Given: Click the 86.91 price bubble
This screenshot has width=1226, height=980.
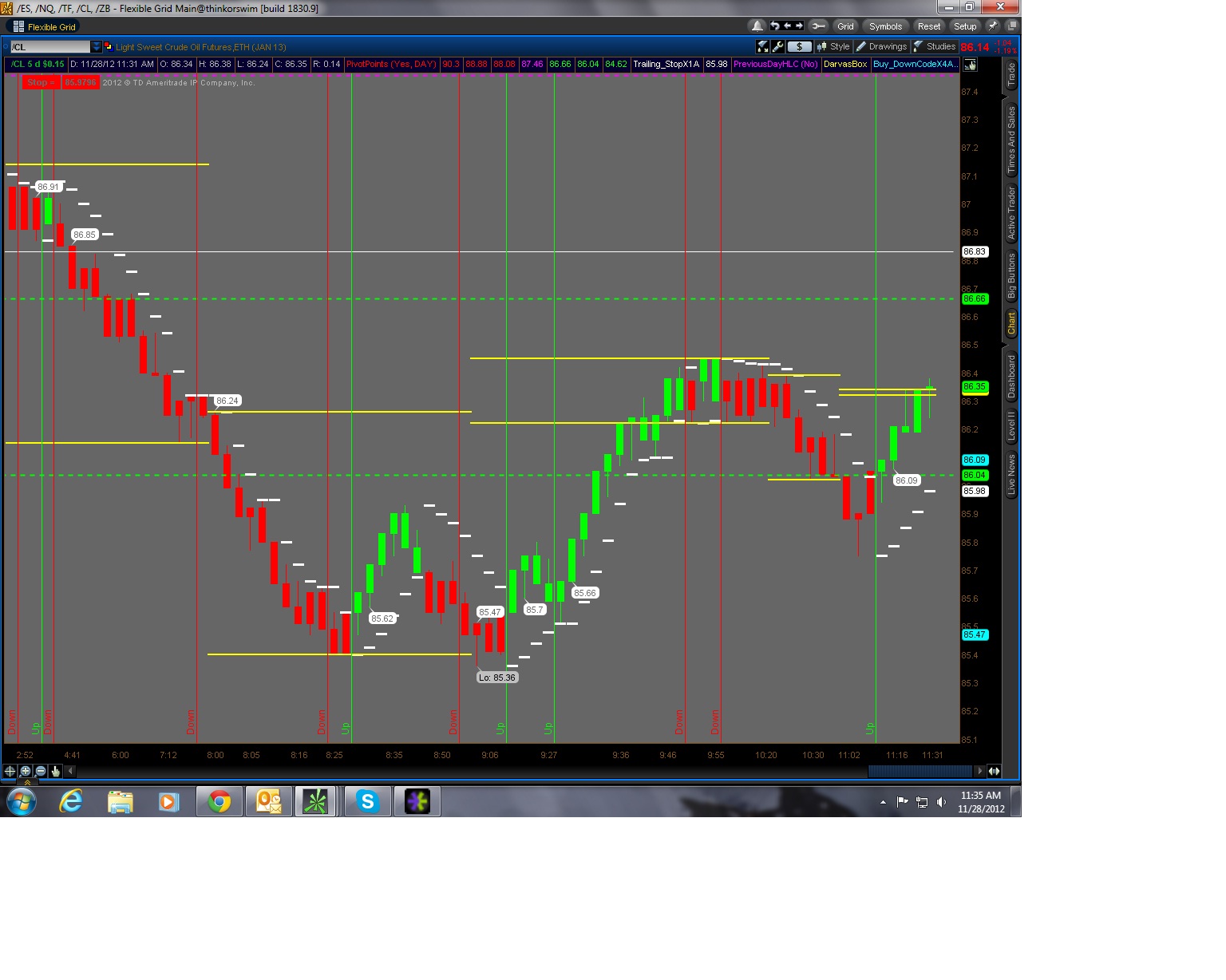Looking at the screenshot, I should pos(48,187).
